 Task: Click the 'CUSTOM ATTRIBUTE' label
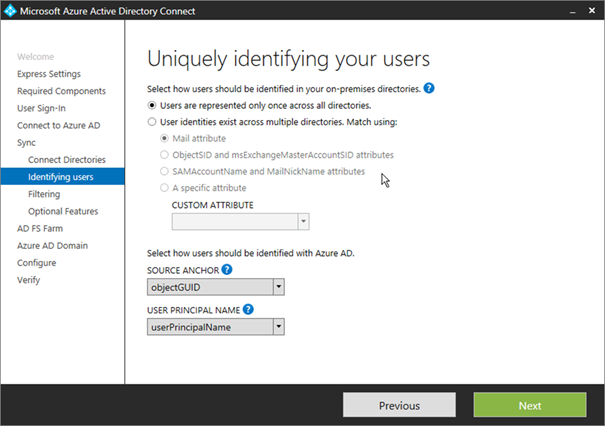[x=213, y=205]
